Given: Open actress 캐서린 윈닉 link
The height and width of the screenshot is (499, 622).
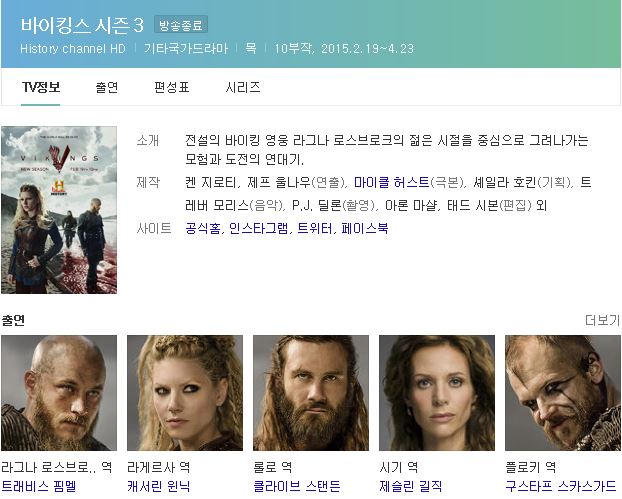Looking at the screenshot, I should 159,486.
